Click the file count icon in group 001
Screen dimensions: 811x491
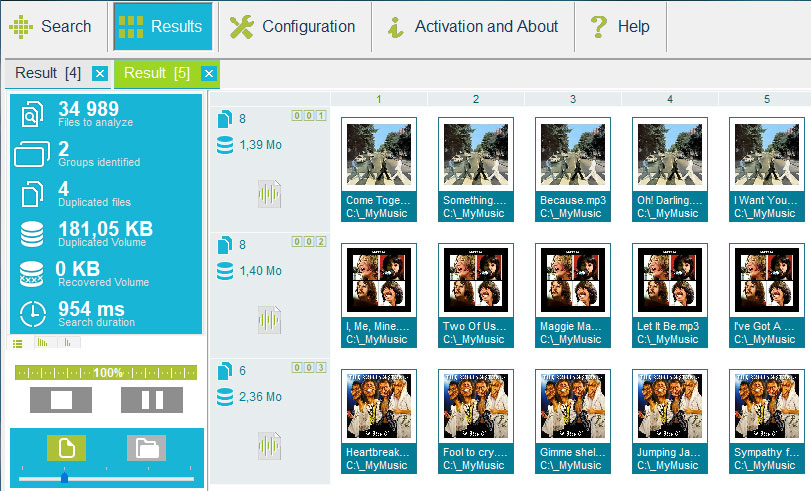224,118
